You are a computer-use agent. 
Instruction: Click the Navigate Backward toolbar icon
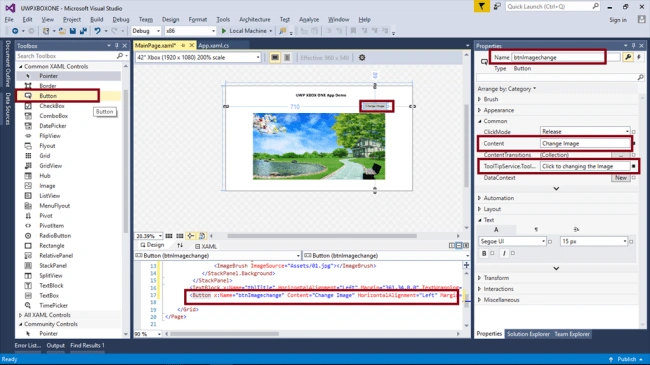(15, 31)
